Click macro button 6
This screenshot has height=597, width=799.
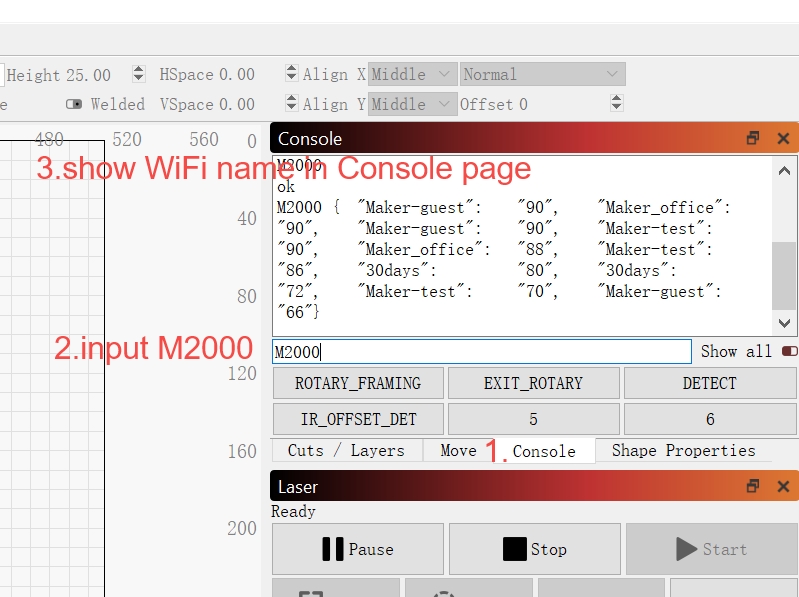(710, 419)
